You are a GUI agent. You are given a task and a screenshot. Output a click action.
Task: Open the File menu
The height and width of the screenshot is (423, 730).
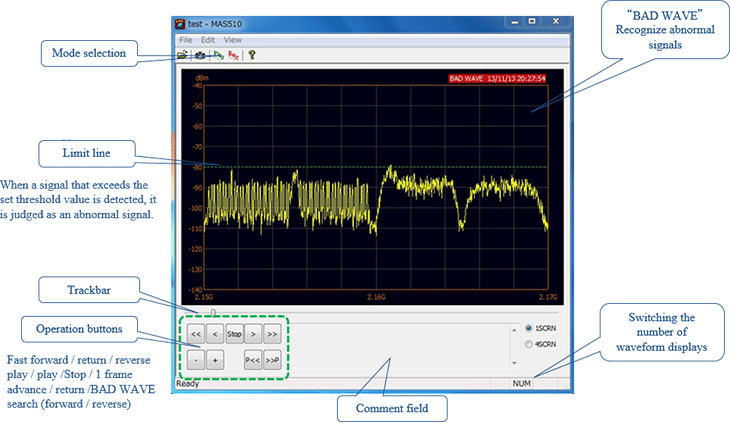coord(185,40)
